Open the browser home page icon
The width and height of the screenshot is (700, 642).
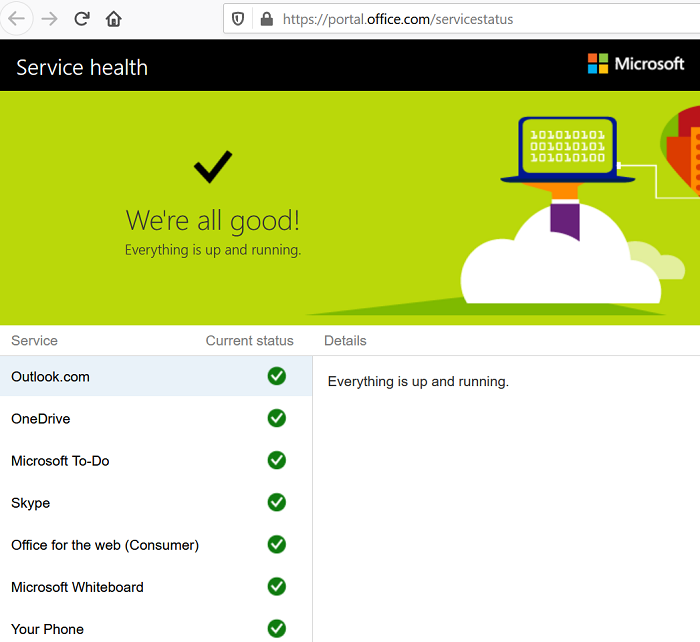[113, 19]
